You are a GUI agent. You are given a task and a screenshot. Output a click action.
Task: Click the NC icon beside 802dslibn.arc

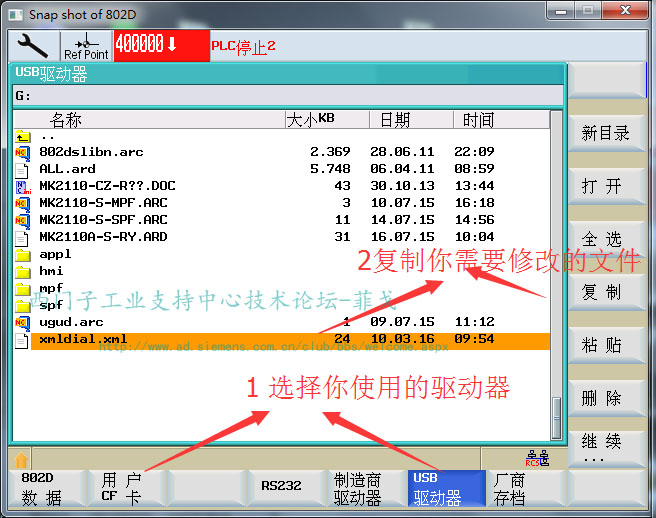[23, 153]
